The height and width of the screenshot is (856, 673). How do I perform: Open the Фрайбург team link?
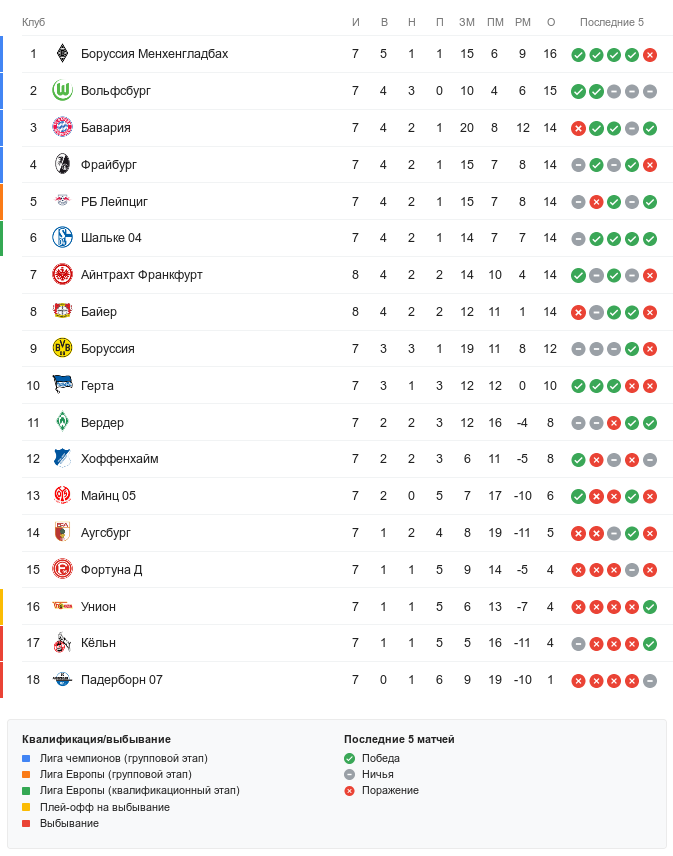coord(109,165)
